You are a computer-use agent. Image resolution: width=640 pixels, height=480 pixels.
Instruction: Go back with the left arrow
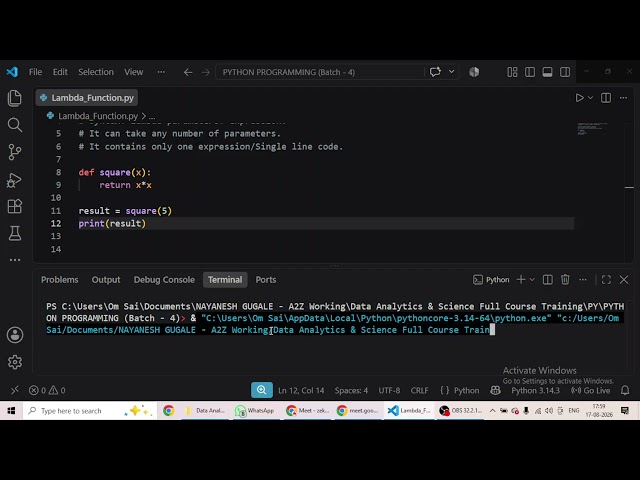[x=188, y=72]
